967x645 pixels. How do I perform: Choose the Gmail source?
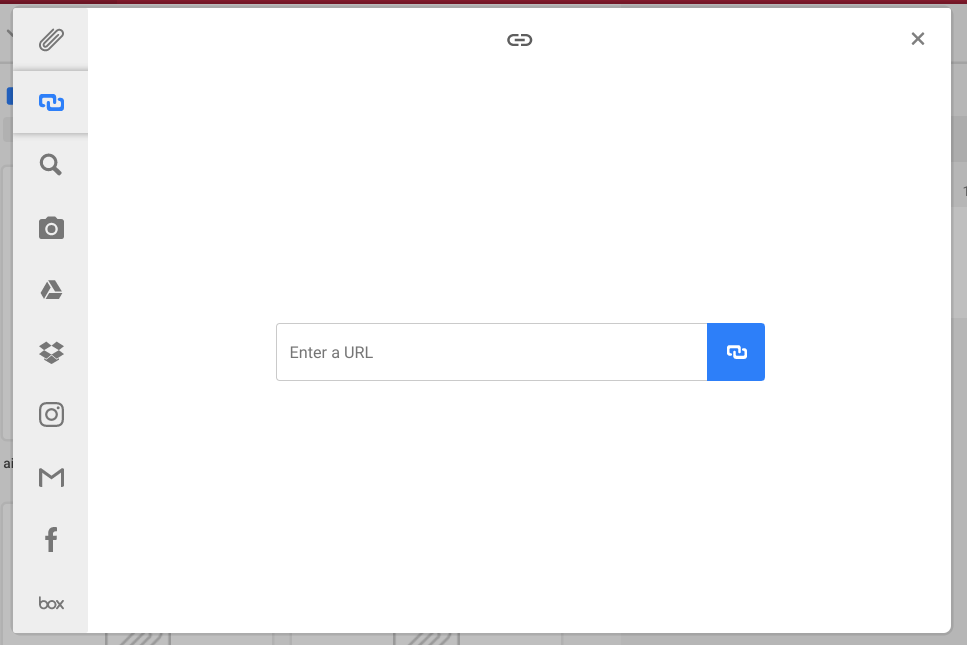click(x=51, y=477)
